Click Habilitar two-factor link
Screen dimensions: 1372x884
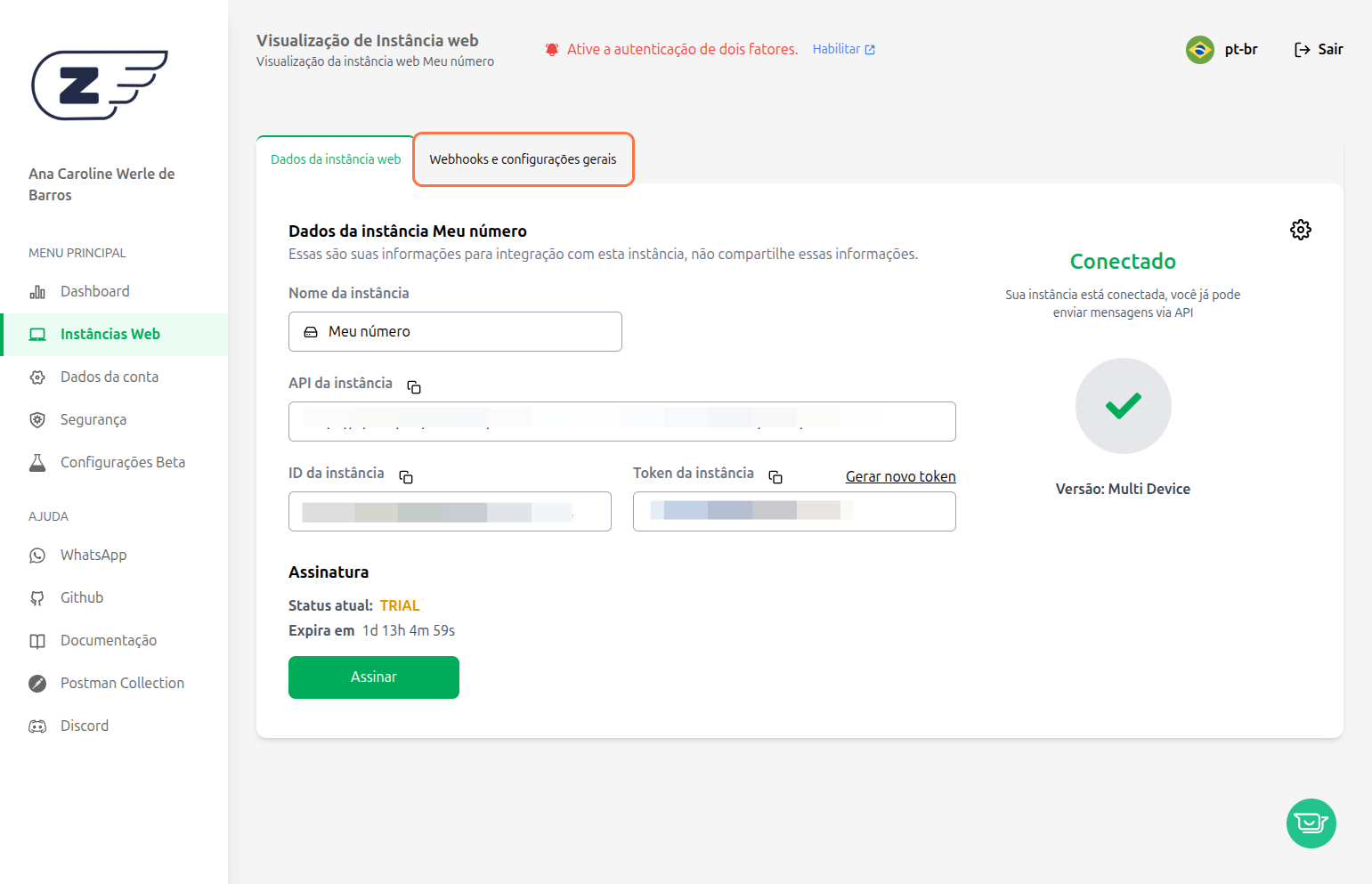(x=843, y=50)
